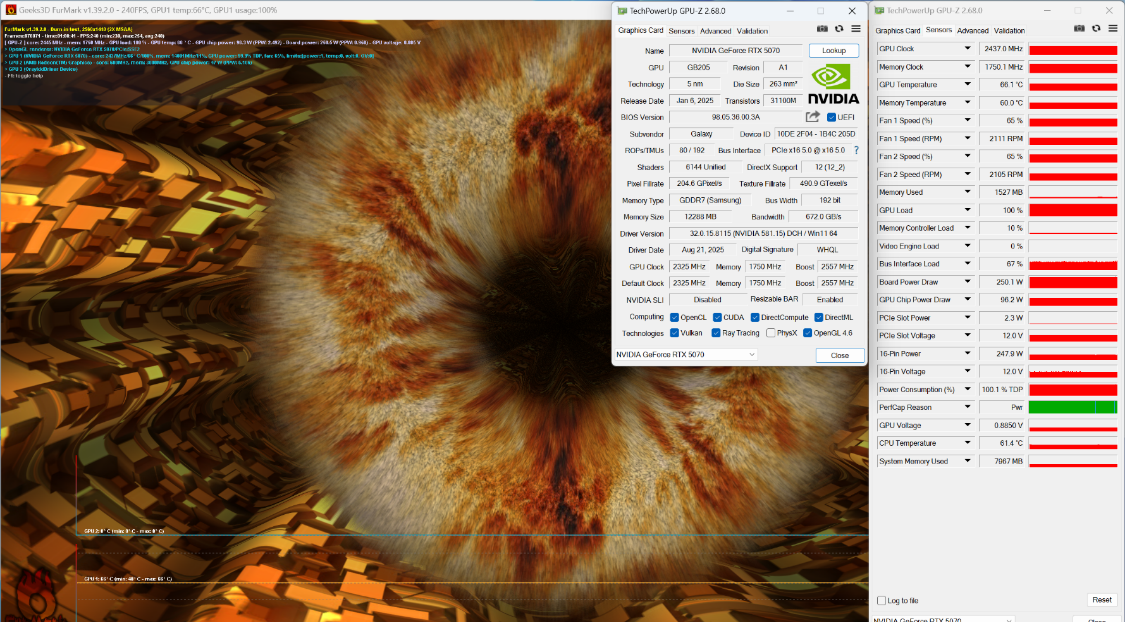Expand the Memory Clock sensor dropdown

point(967,67)
